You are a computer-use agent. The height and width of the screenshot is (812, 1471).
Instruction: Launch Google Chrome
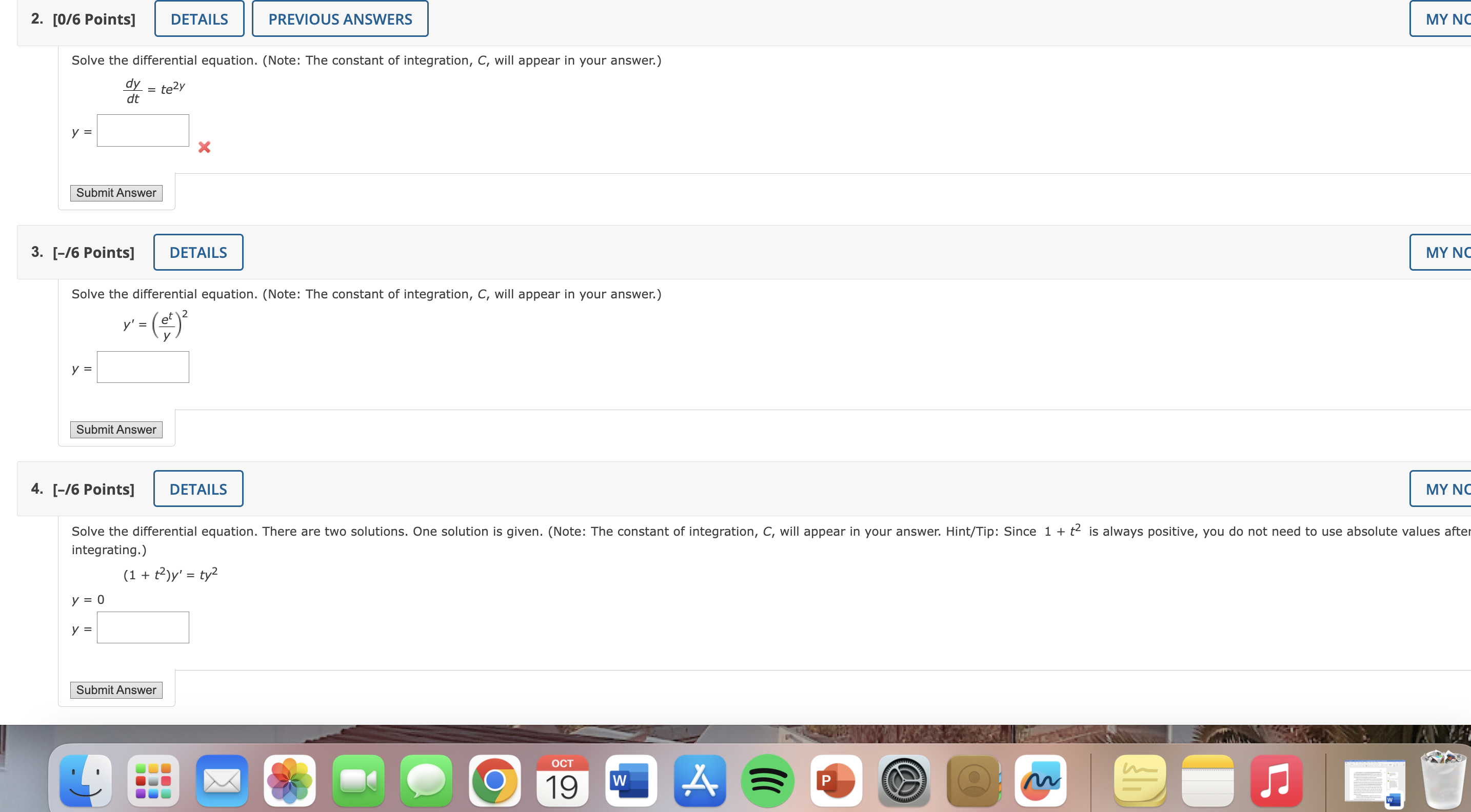tap(495, 780)
